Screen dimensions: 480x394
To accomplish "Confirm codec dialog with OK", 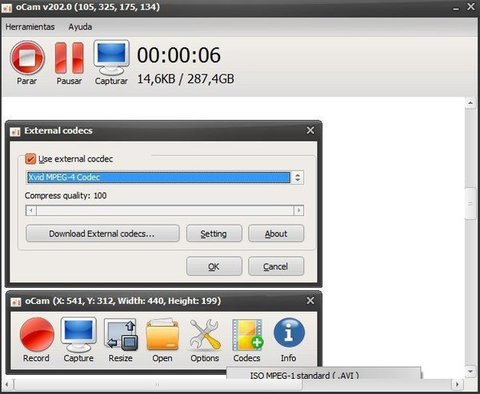I will [x=214, y=266].
